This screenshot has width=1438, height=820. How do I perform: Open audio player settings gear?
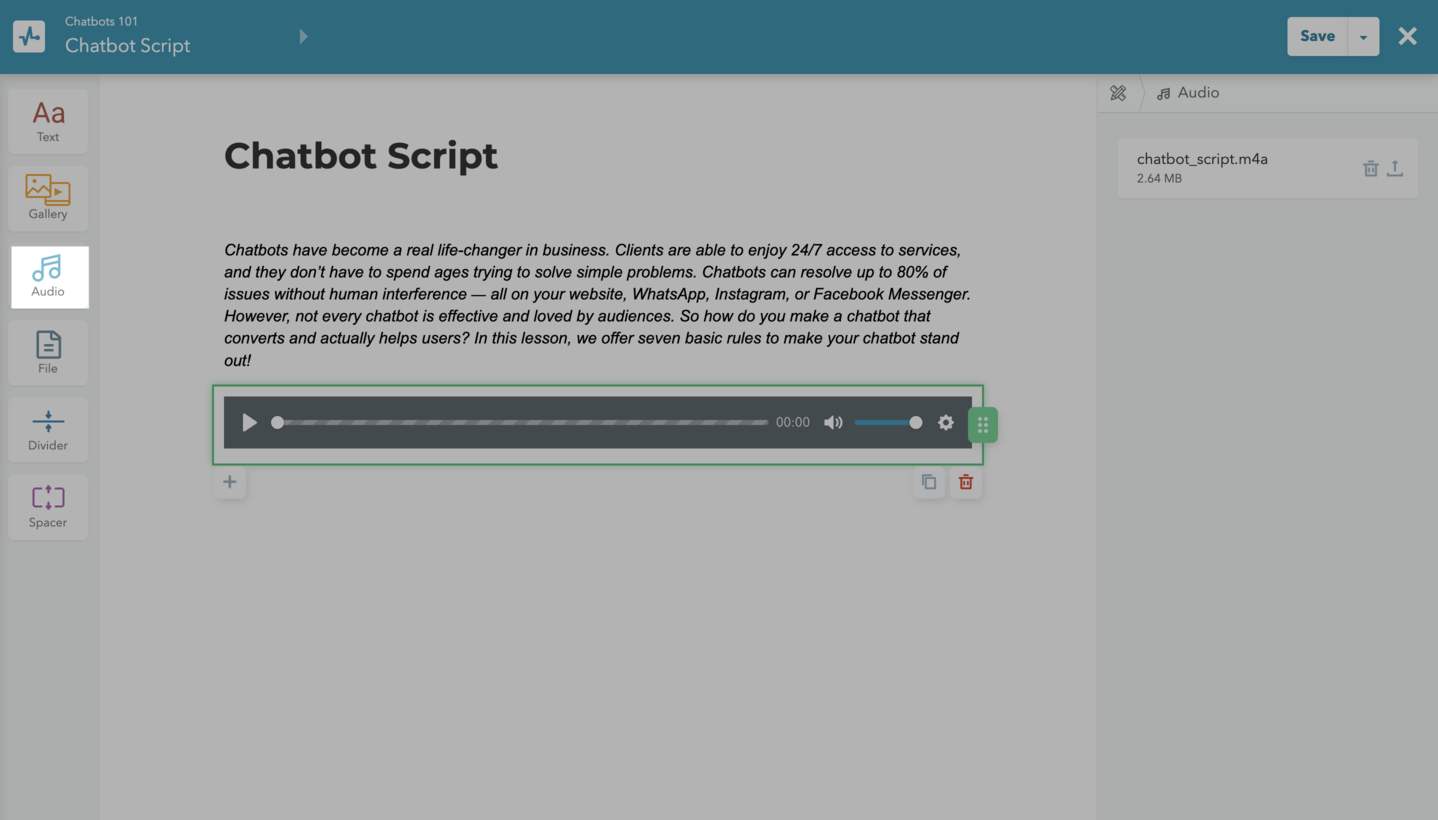click(946, 423)
